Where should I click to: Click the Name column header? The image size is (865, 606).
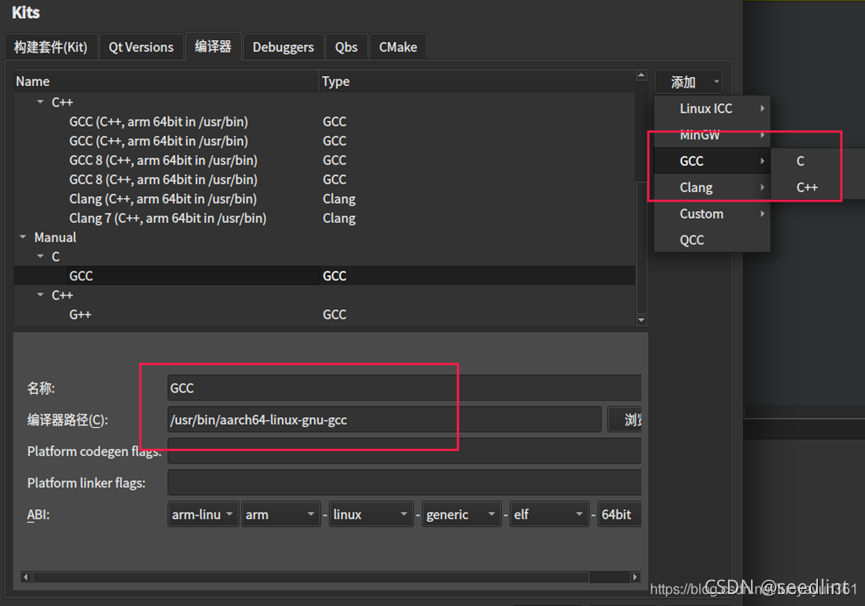[166, 81]
